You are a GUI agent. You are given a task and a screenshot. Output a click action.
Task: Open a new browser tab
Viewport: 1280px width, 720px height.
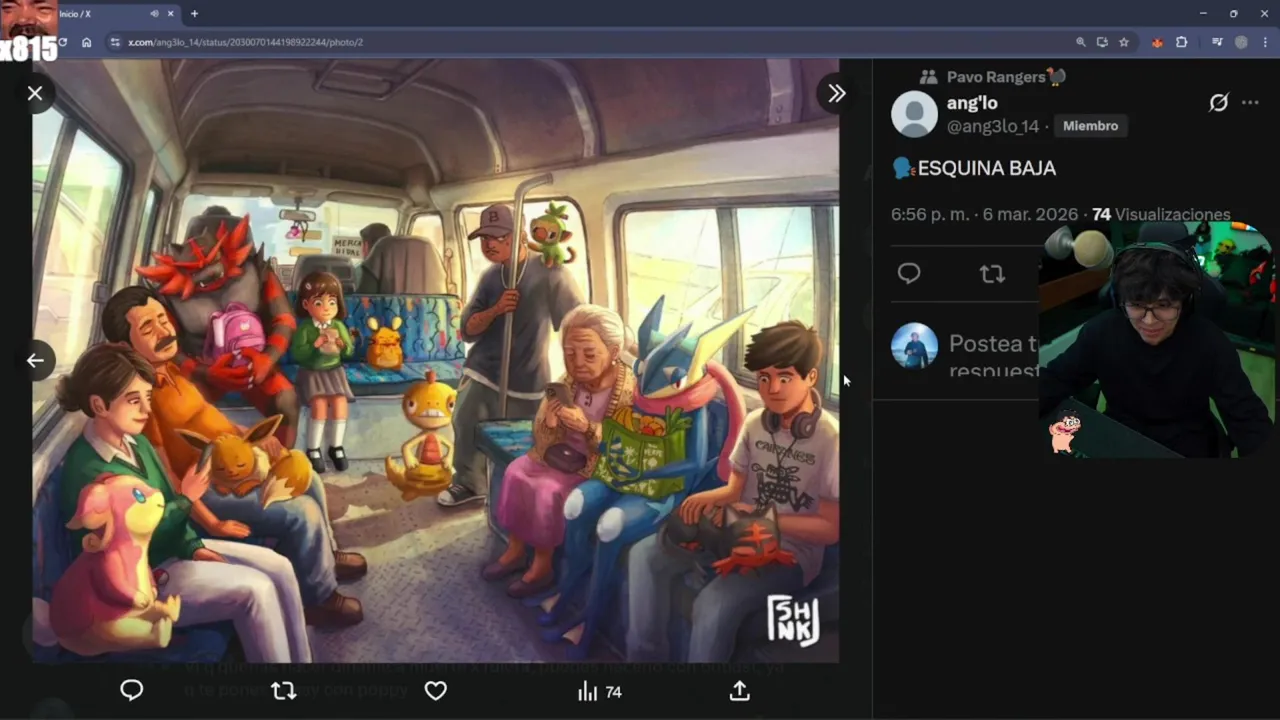194,14
